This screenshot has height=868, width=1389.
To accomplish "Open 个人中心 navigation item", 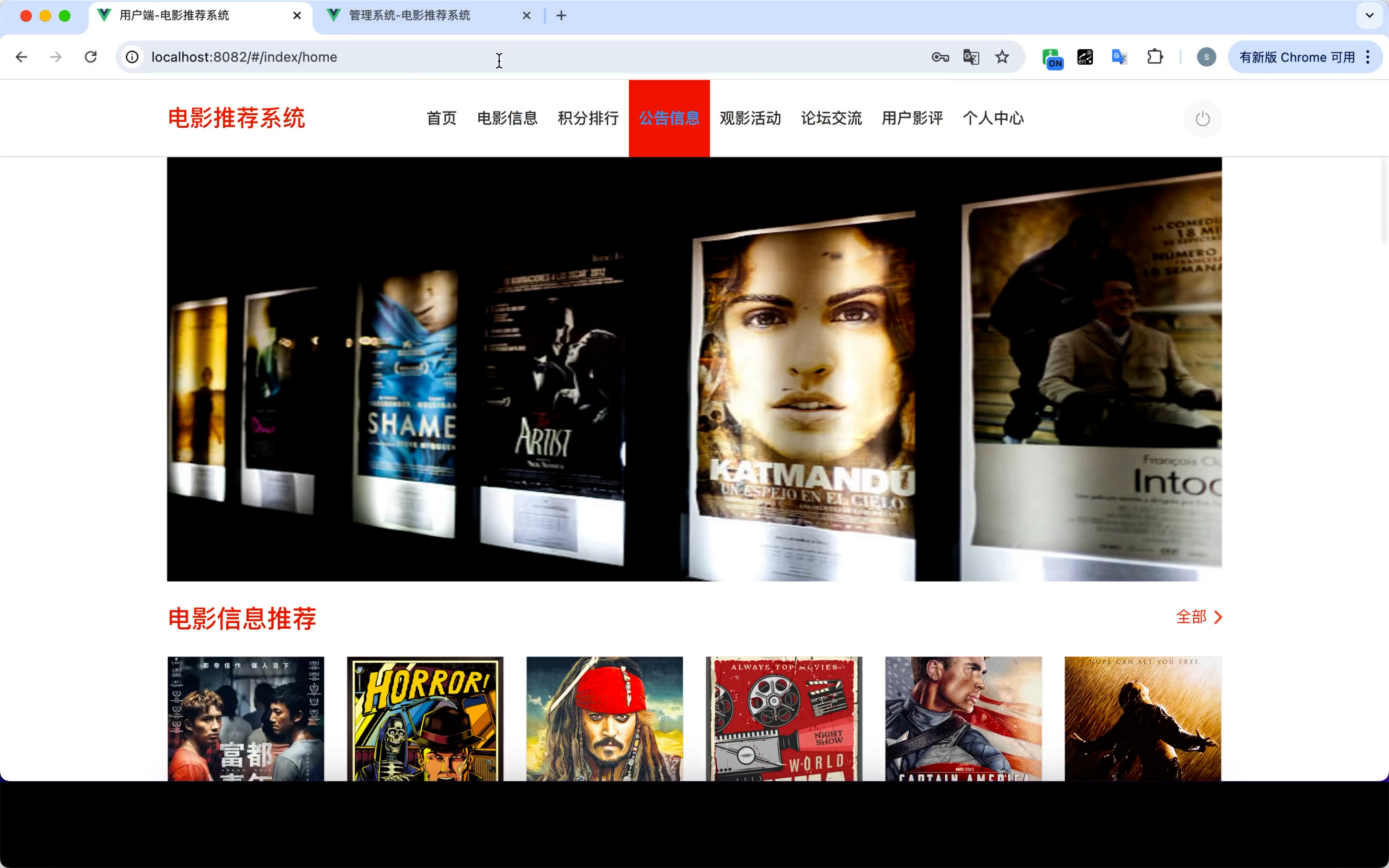I will (993, 118).
